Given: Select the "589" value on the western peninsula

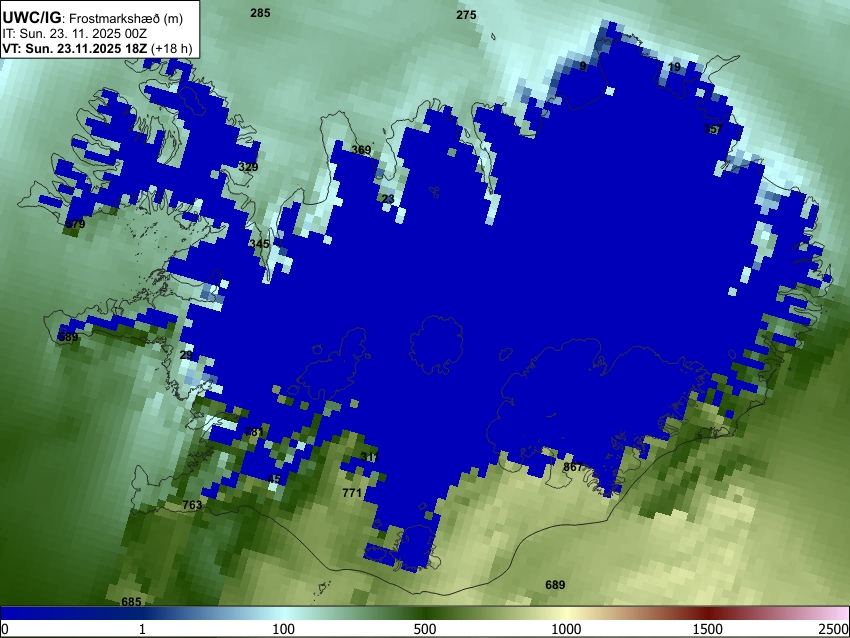Looking at the screenshot, I should tap(68, 337).
